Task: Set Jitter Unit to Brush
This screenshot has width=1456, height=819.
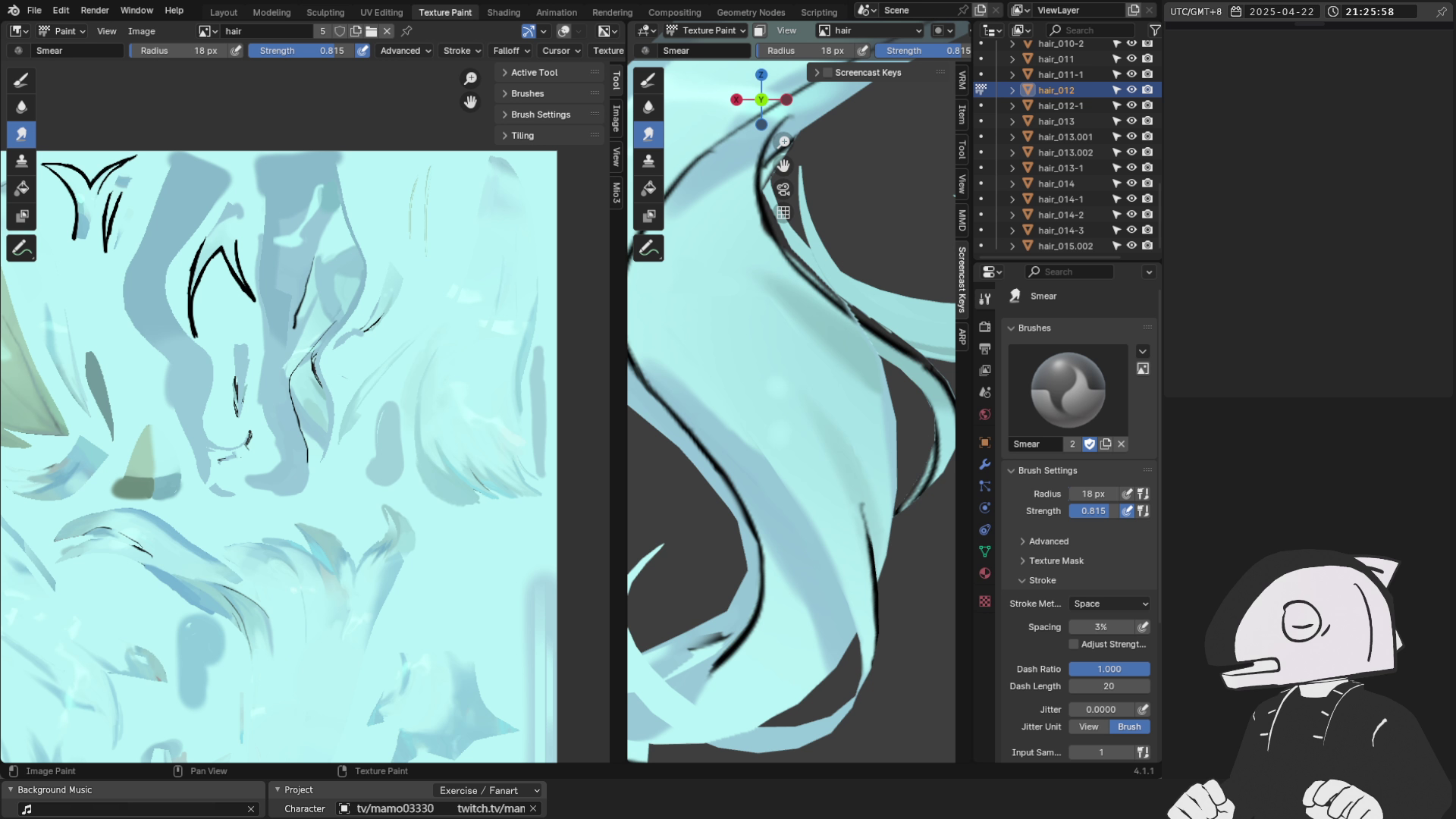Action: [x=1129, y=726]
